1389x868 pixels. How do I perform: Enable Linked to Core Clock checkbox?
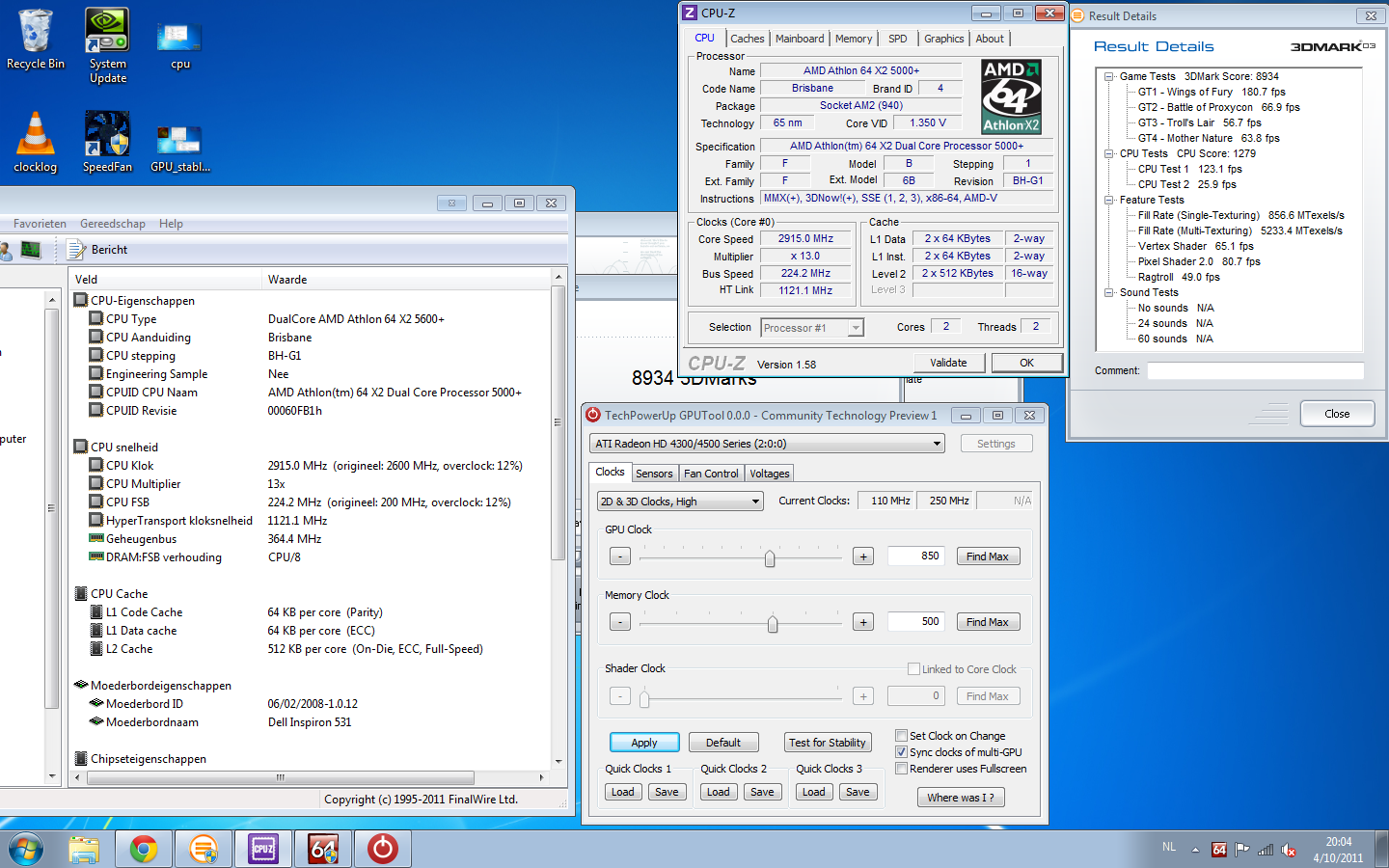(913, 668)
